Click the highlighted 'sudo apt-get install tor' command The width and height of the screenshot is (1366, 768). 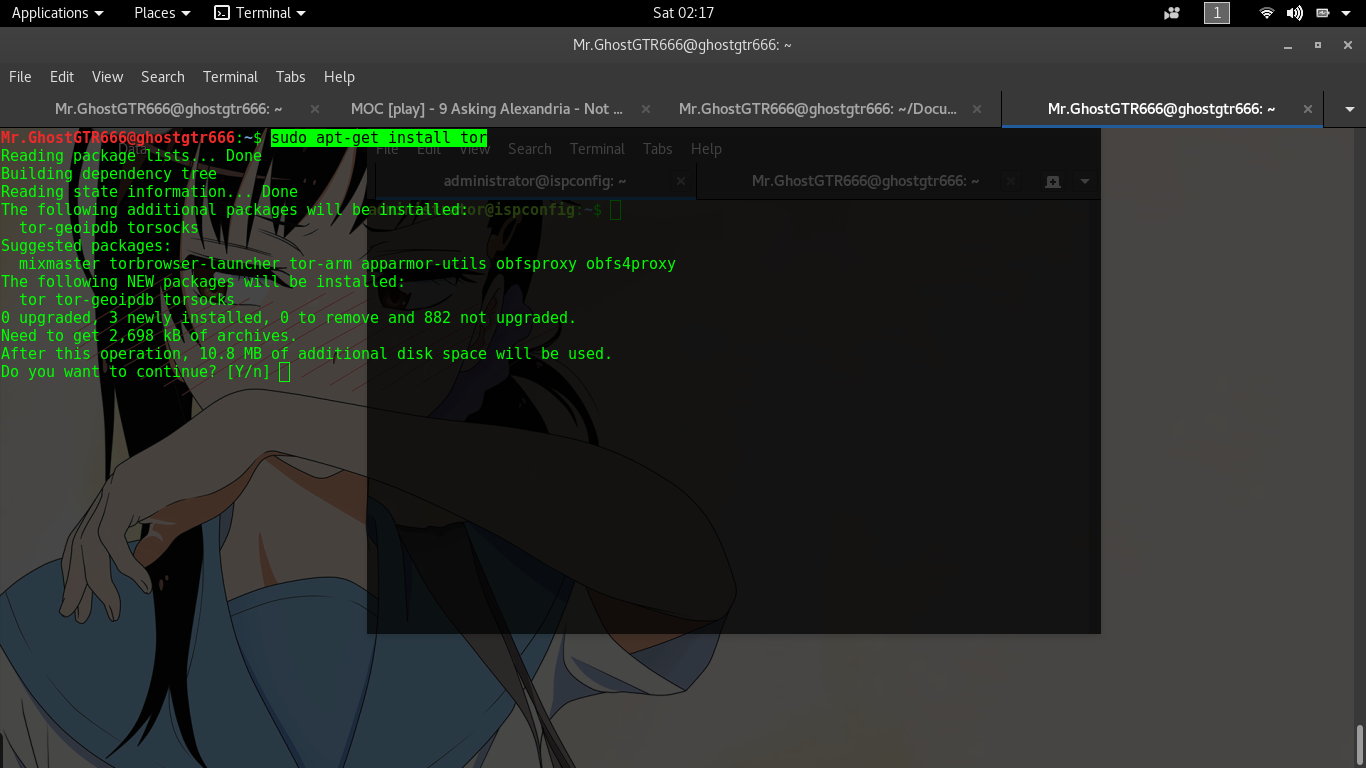click(379, 138)
